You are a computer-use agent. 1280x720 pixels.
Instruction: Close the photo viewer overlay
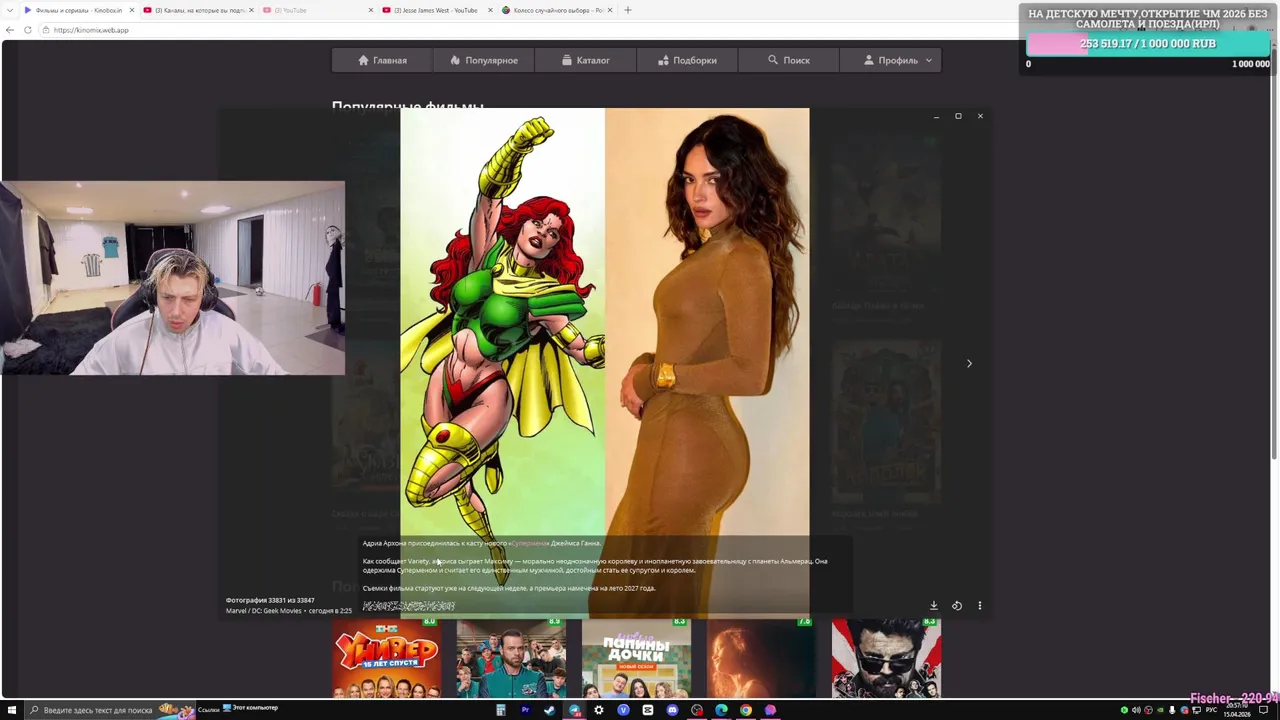980,116
